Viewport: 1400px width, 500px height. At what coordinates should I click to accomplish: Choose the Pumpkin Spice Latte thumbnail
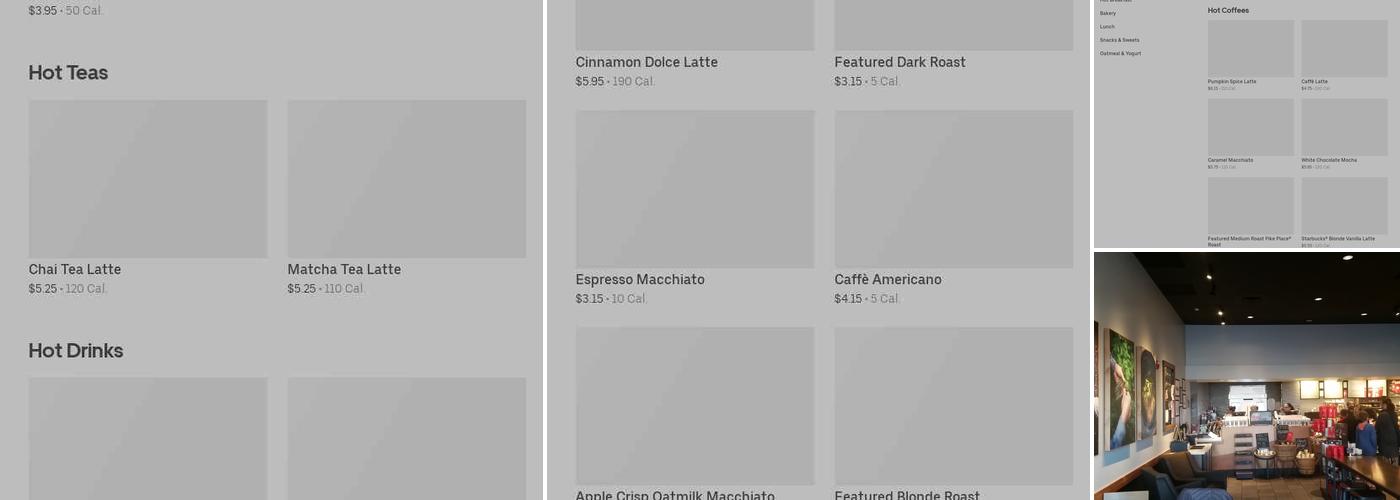click(x=1250, y=48)
